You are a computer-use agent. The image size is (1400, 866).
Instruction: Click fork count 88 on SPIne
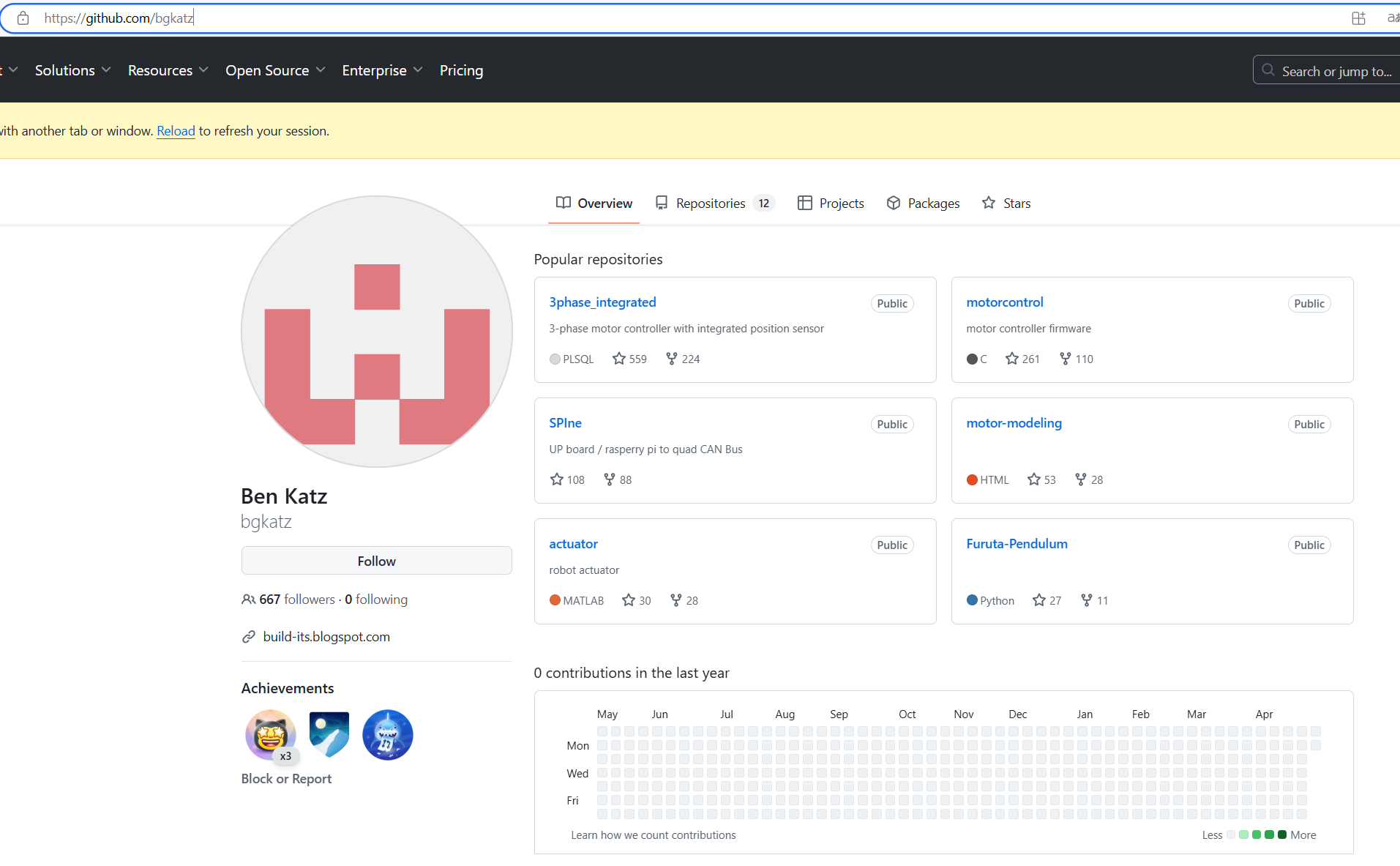pos(617,479)
